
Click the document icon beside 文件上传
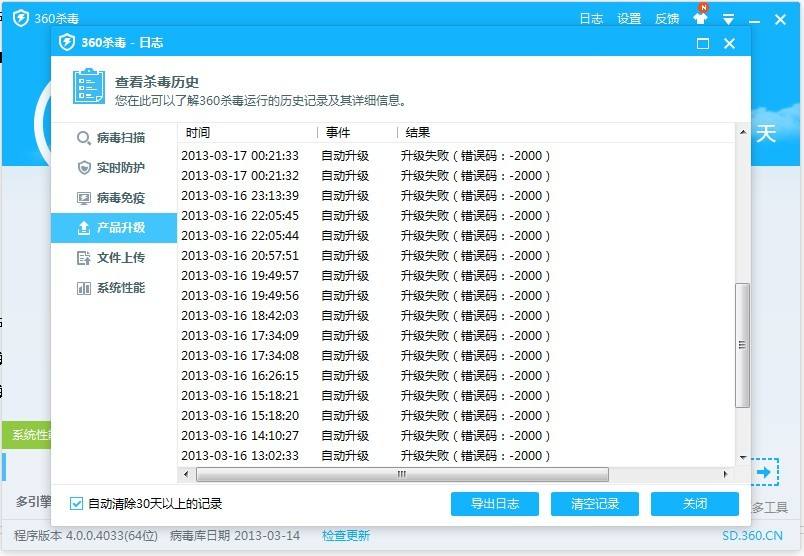84,258
